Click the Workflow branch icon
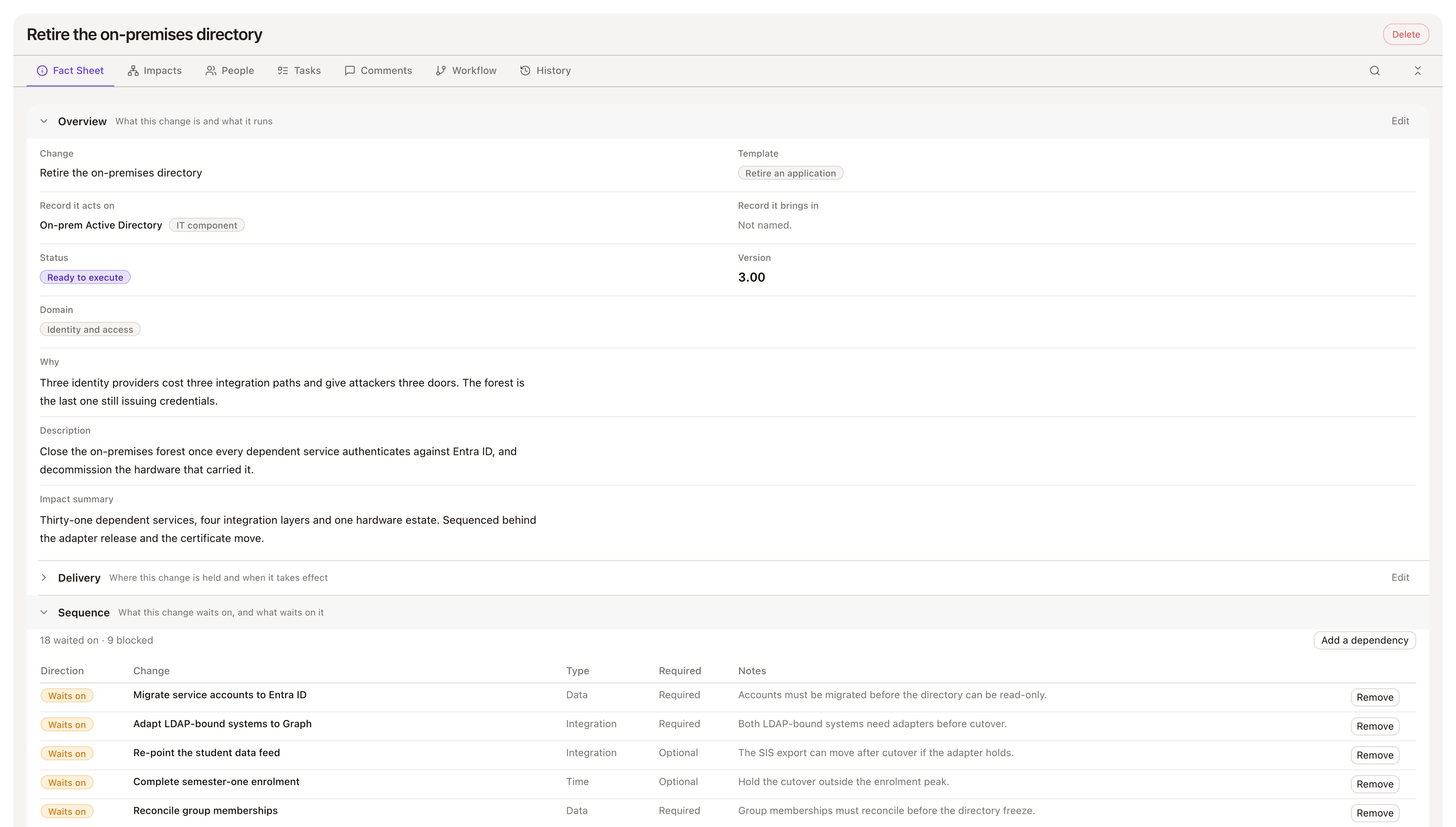 441,70
